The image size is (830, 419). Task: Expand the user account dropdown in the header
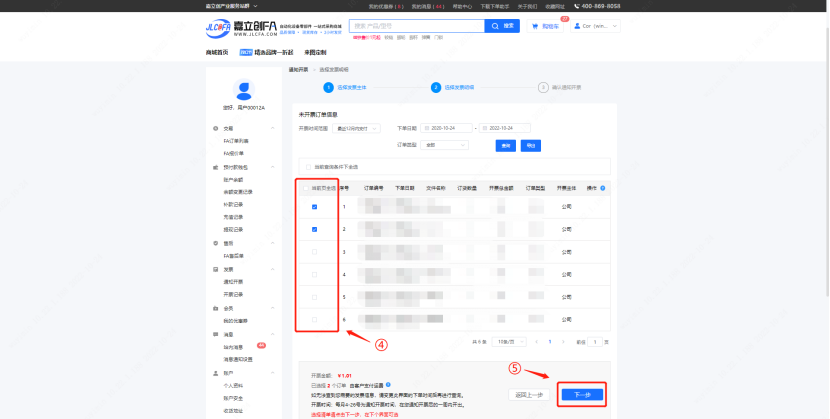tap(600, 27)
